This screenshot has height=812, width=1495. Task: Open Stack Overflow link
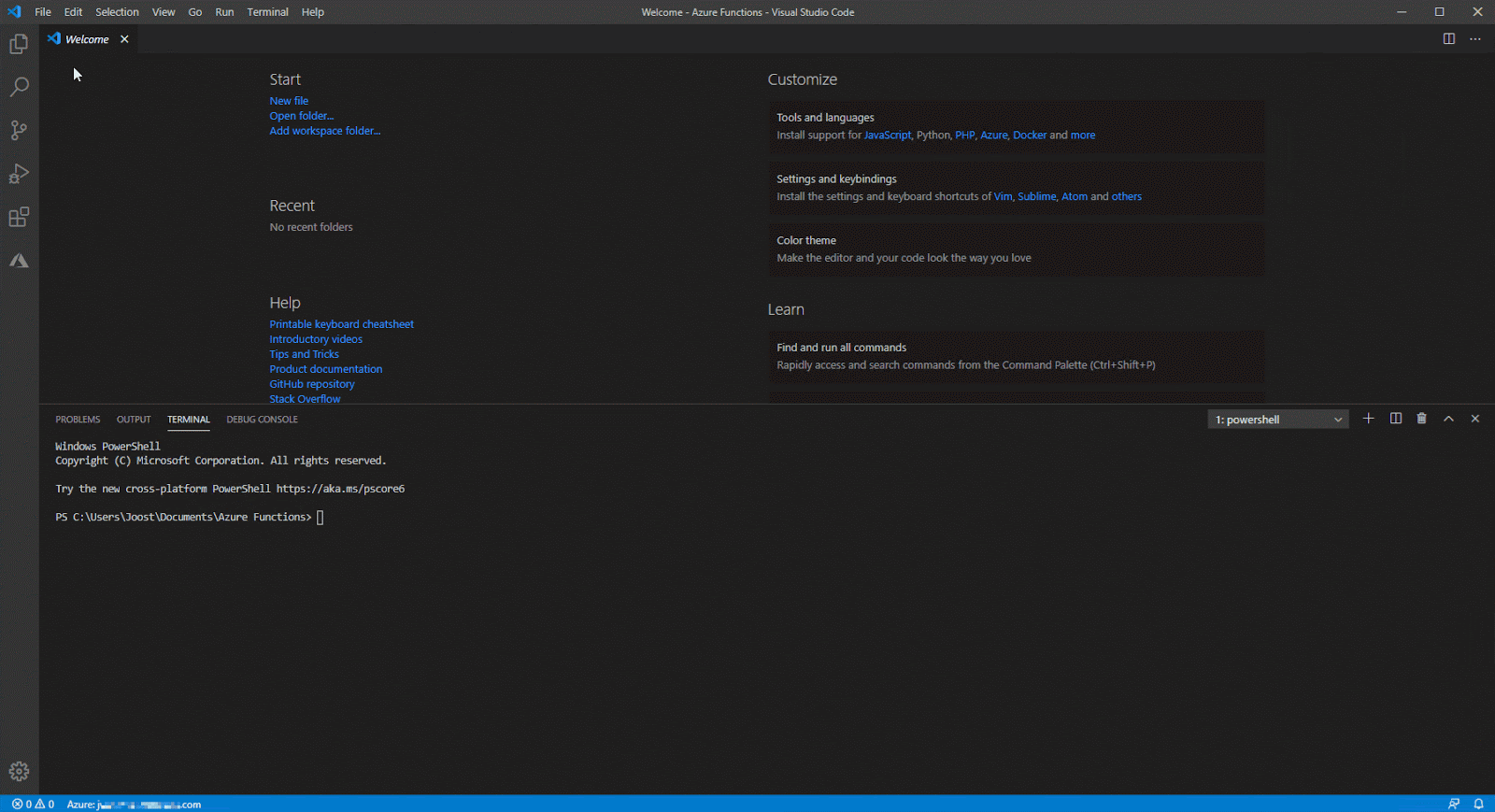(x=306, y=399)
